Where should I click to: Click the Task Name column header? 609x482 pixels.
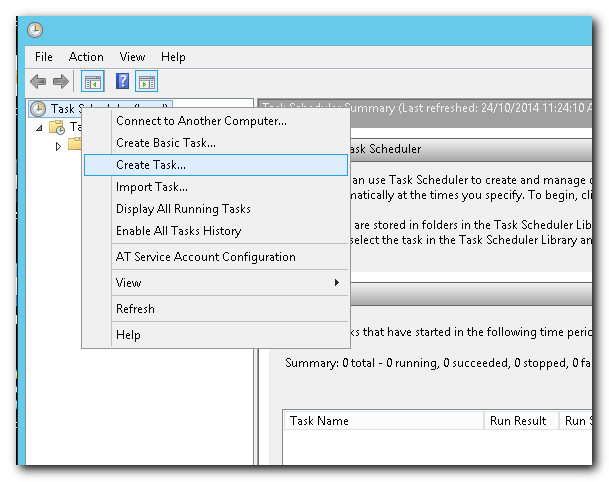point(384,421)
